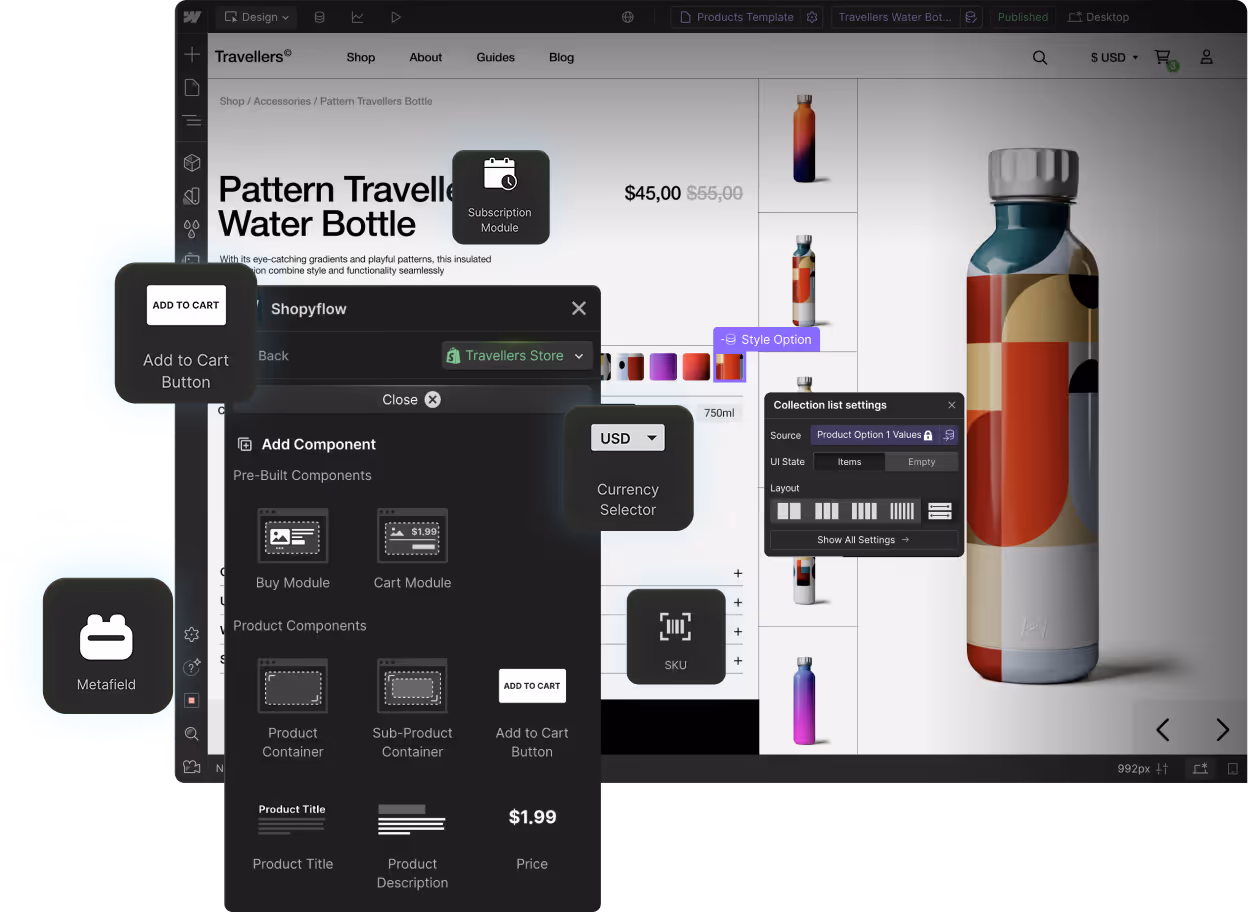The height and width of the screenshot is (912, 1248).
Task: Click the preview play icon
Action: point(396,17)
